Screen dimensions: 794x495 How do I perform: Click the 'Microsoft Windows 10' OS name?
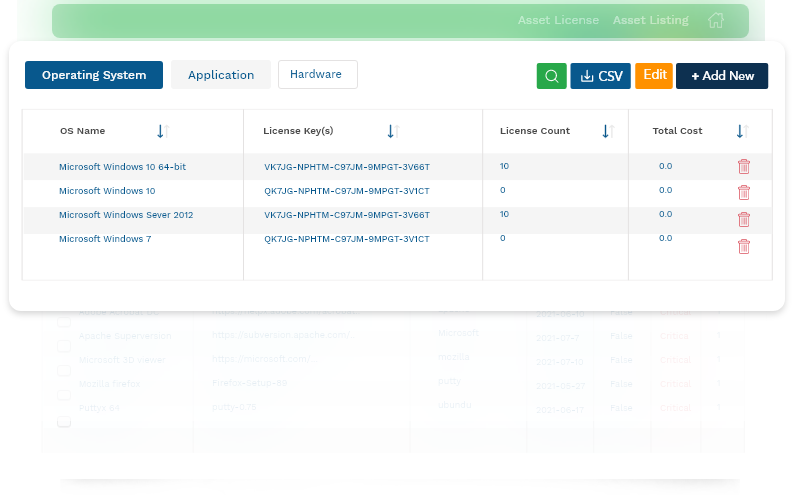click(x=107, y=191)
